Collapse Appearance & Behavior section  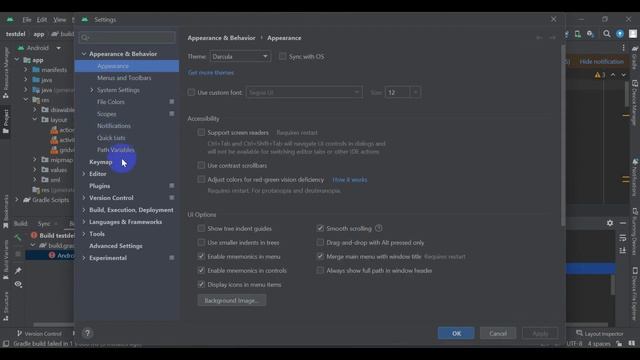[84, 54]
